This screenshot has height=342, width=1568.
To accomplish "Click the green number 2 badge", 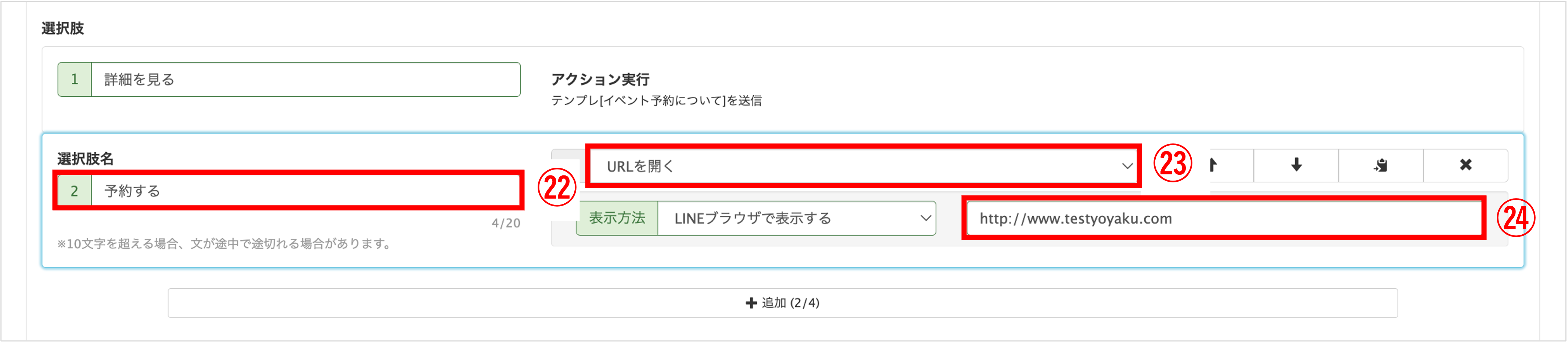I will (75, 191).
